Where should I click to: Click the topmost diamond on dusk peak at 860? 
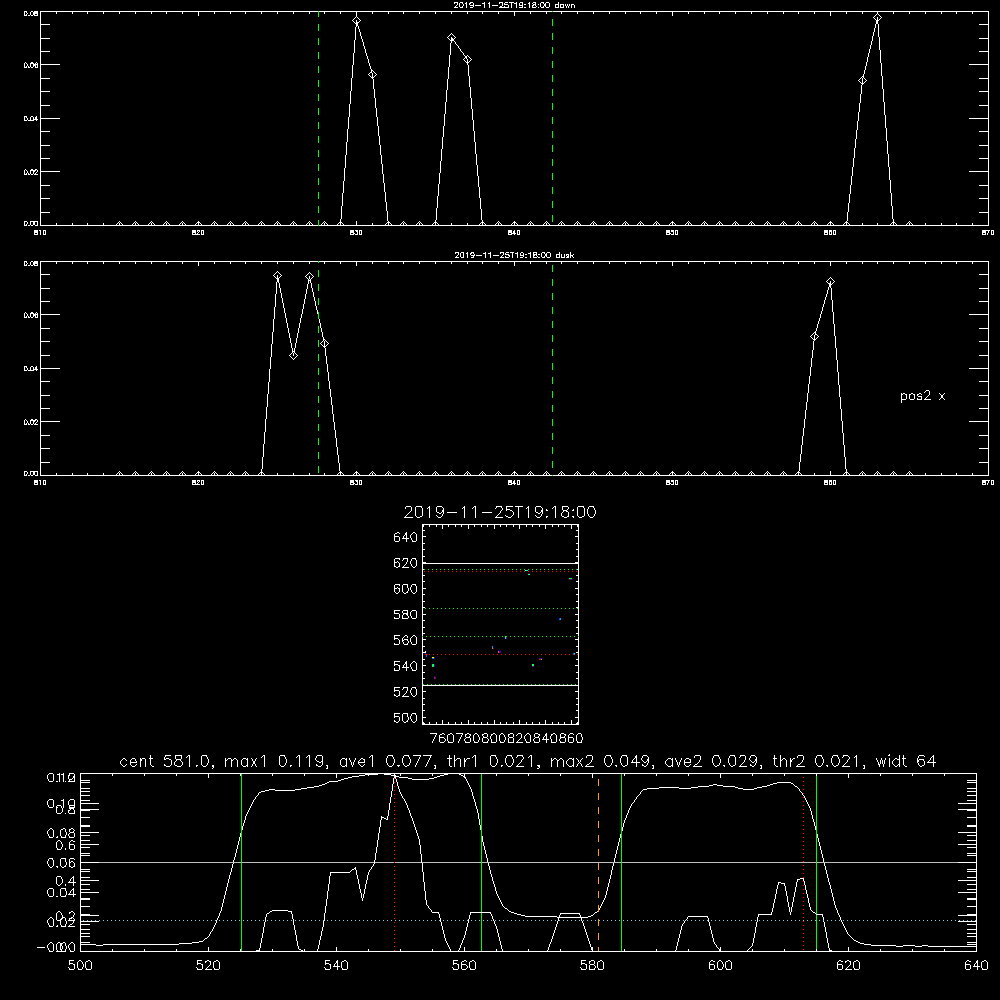pos(830,282)
